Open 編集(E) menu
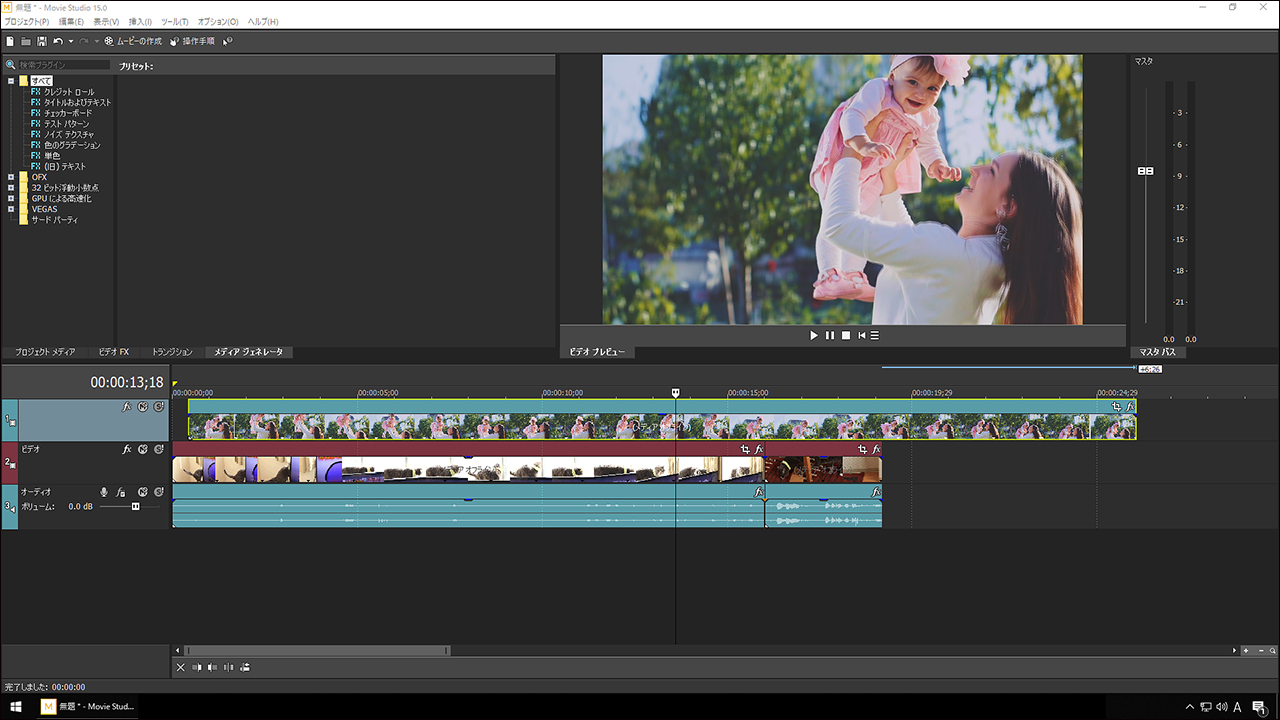1280x720 pixels. tap(72, 21)
